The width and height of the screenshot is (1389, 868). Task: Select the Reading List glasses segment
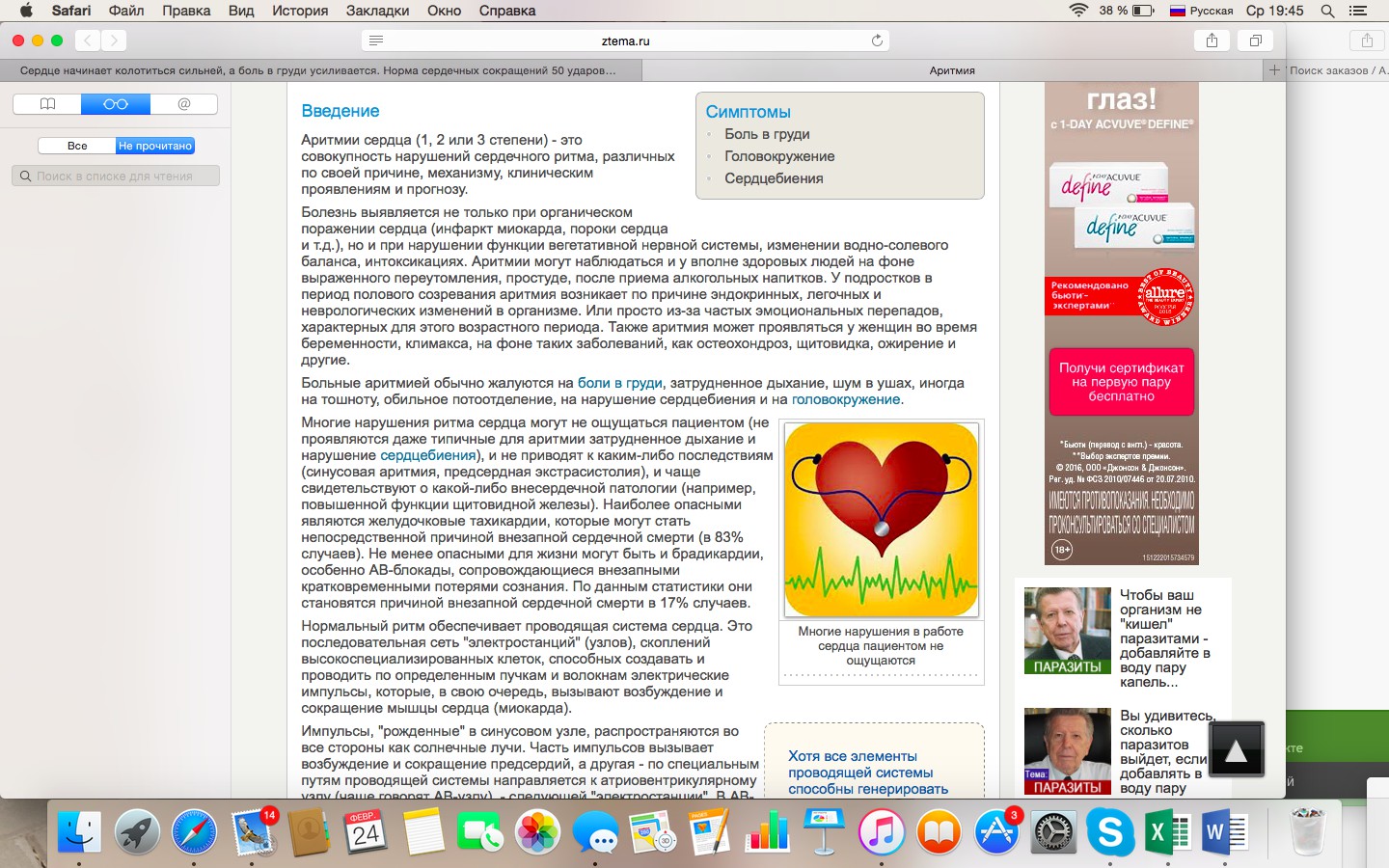(x=116, y=104)
